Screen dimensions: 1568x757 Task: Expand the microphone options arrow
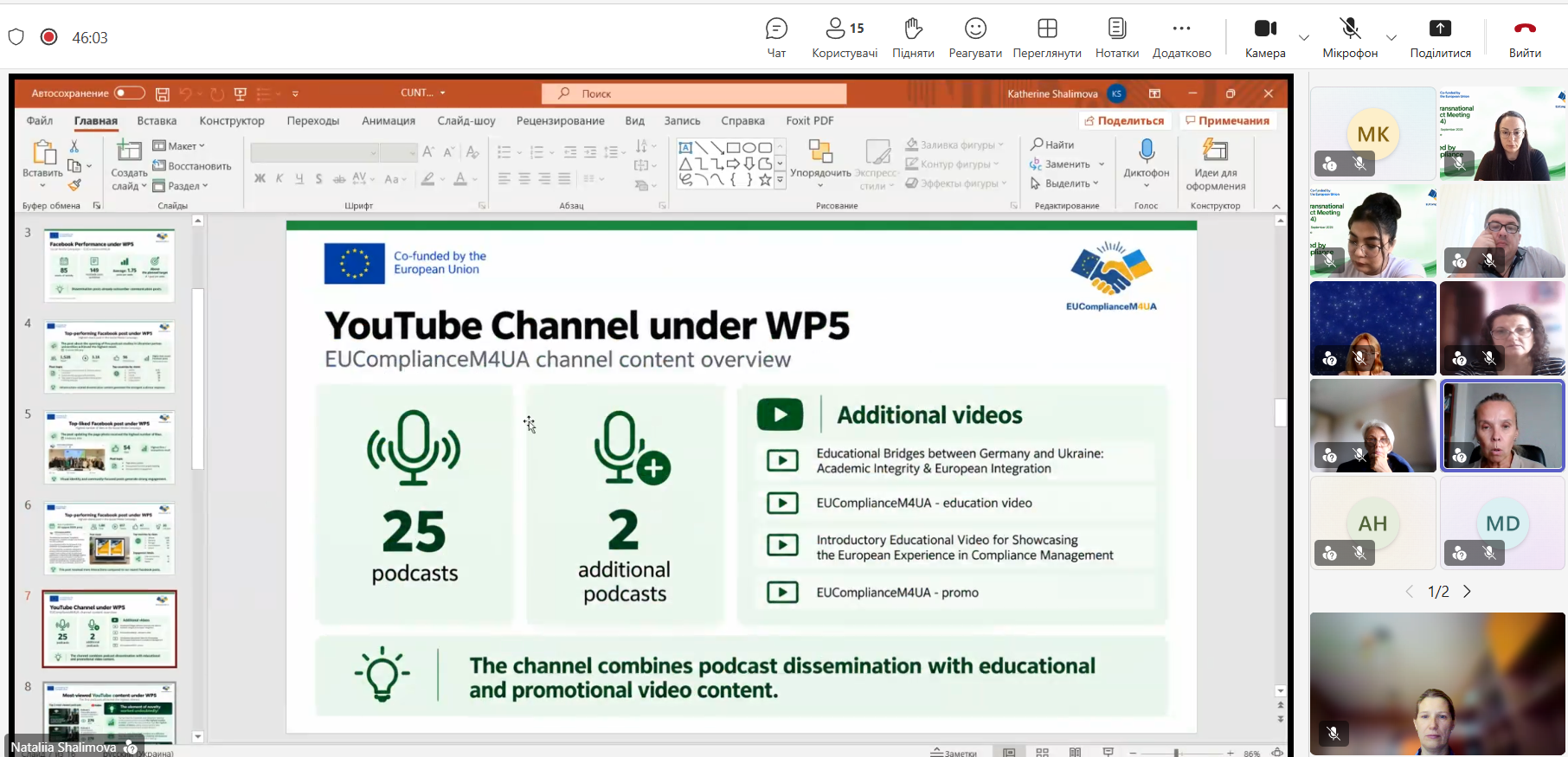(x=1391, y=38)
